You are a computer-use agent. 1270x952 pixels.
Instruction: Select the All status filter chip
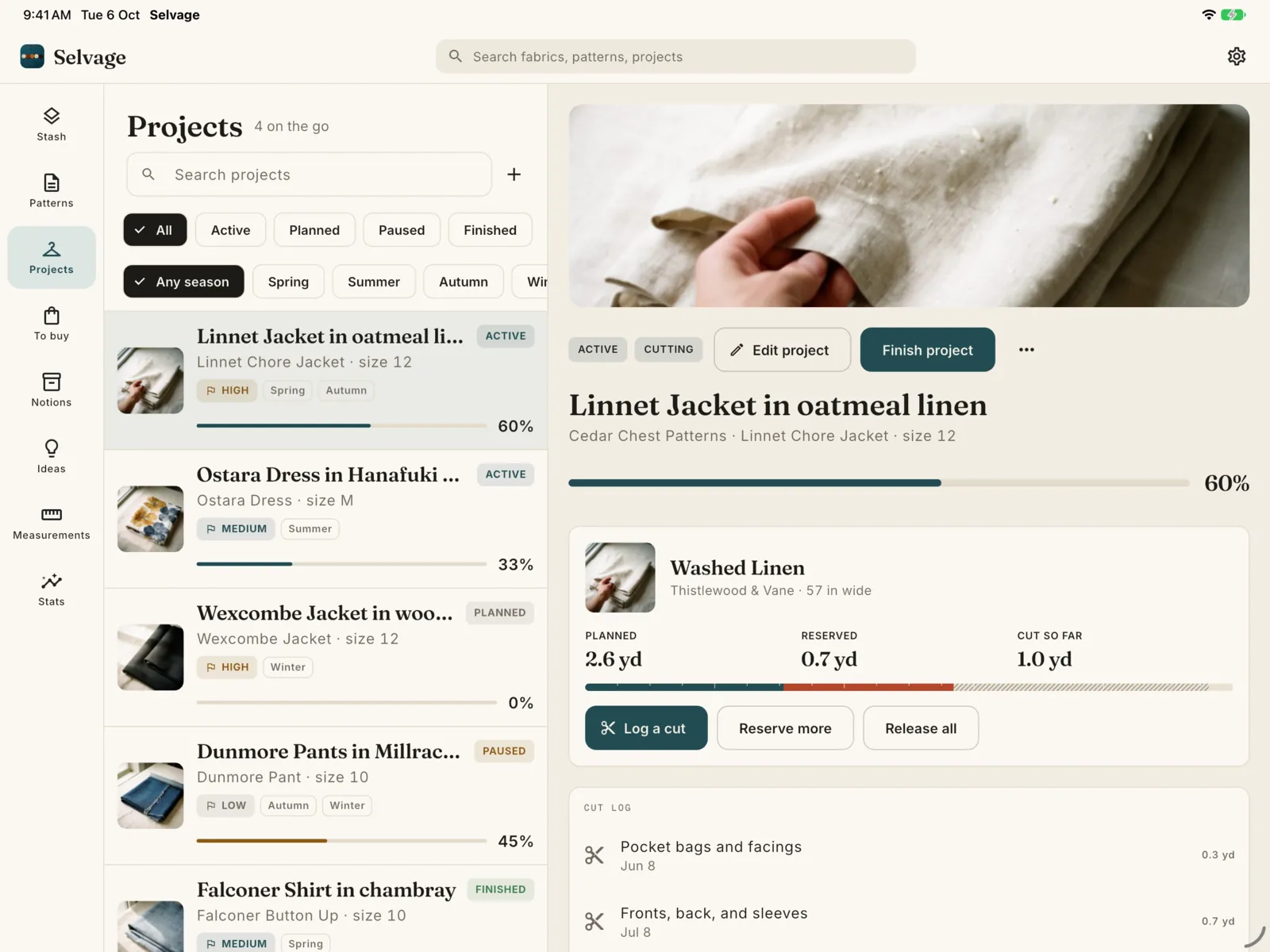click(155, 230)
